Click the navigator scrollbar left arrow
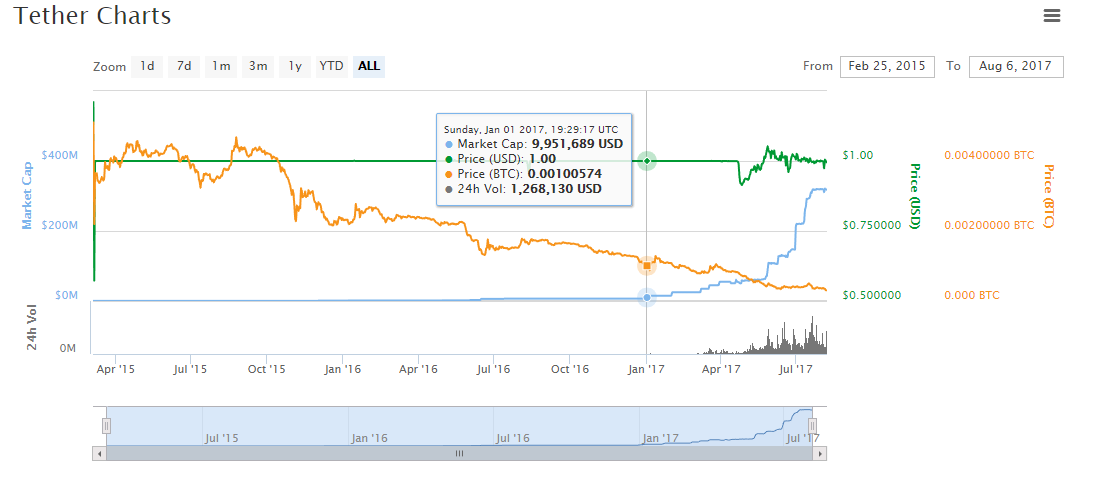The width and height of the screenshot is (1116, 477). (100, 453)
